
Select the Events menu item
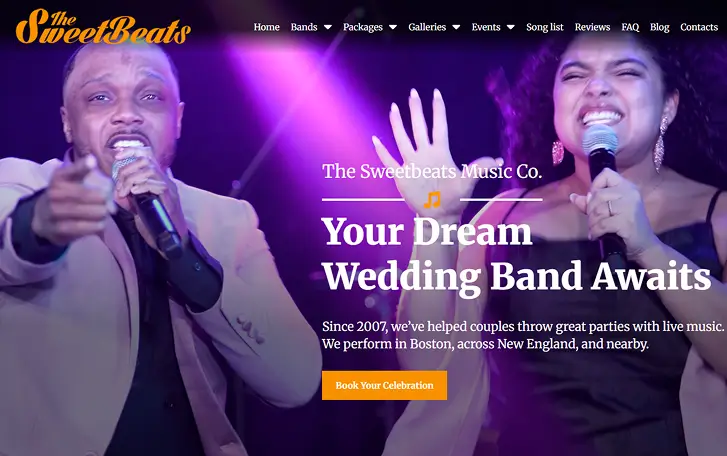click(x=486, y=27)
